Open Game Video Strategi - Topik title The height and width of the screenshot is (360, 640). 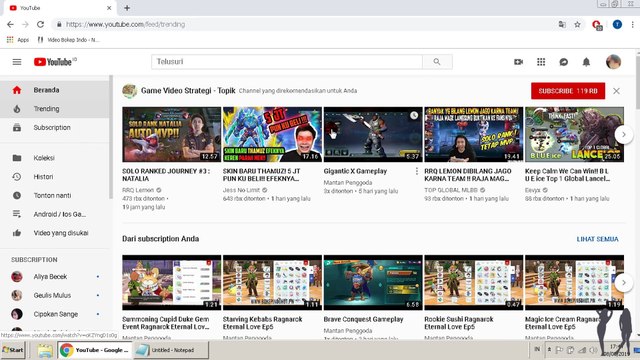pos(188,91)
